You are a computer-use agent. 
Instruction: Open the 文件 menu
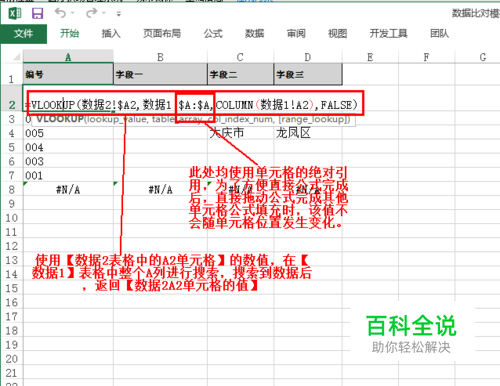point(24,33)
